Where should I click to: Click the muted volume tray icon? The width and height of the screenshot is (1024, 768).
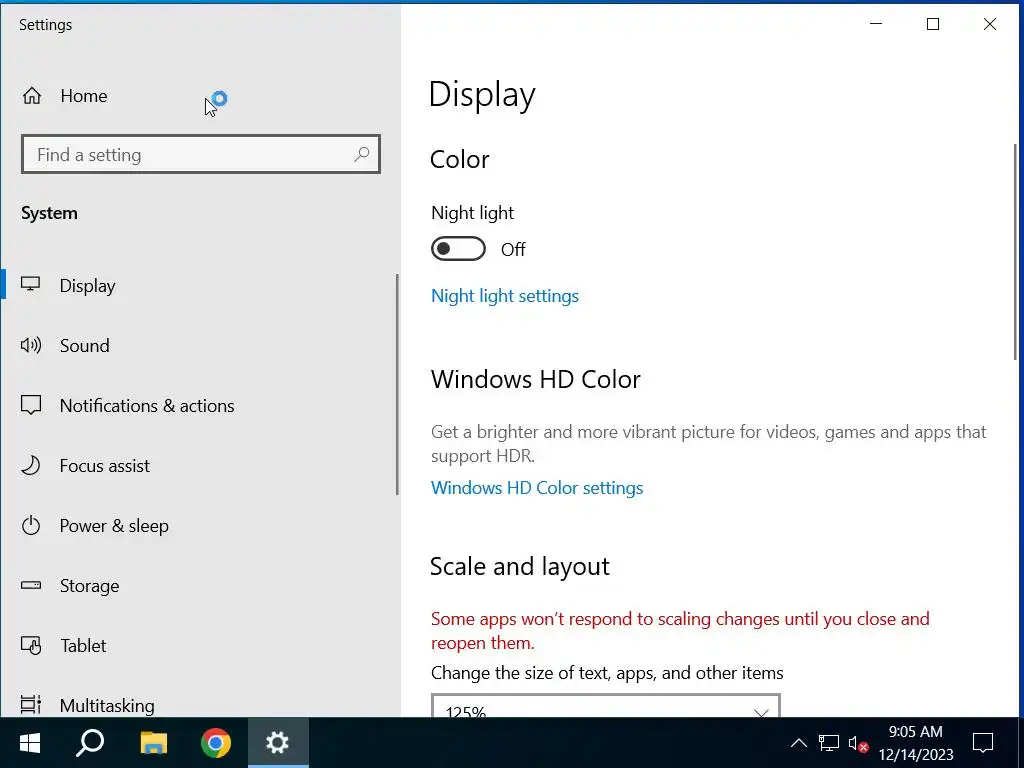coord(858,743)
